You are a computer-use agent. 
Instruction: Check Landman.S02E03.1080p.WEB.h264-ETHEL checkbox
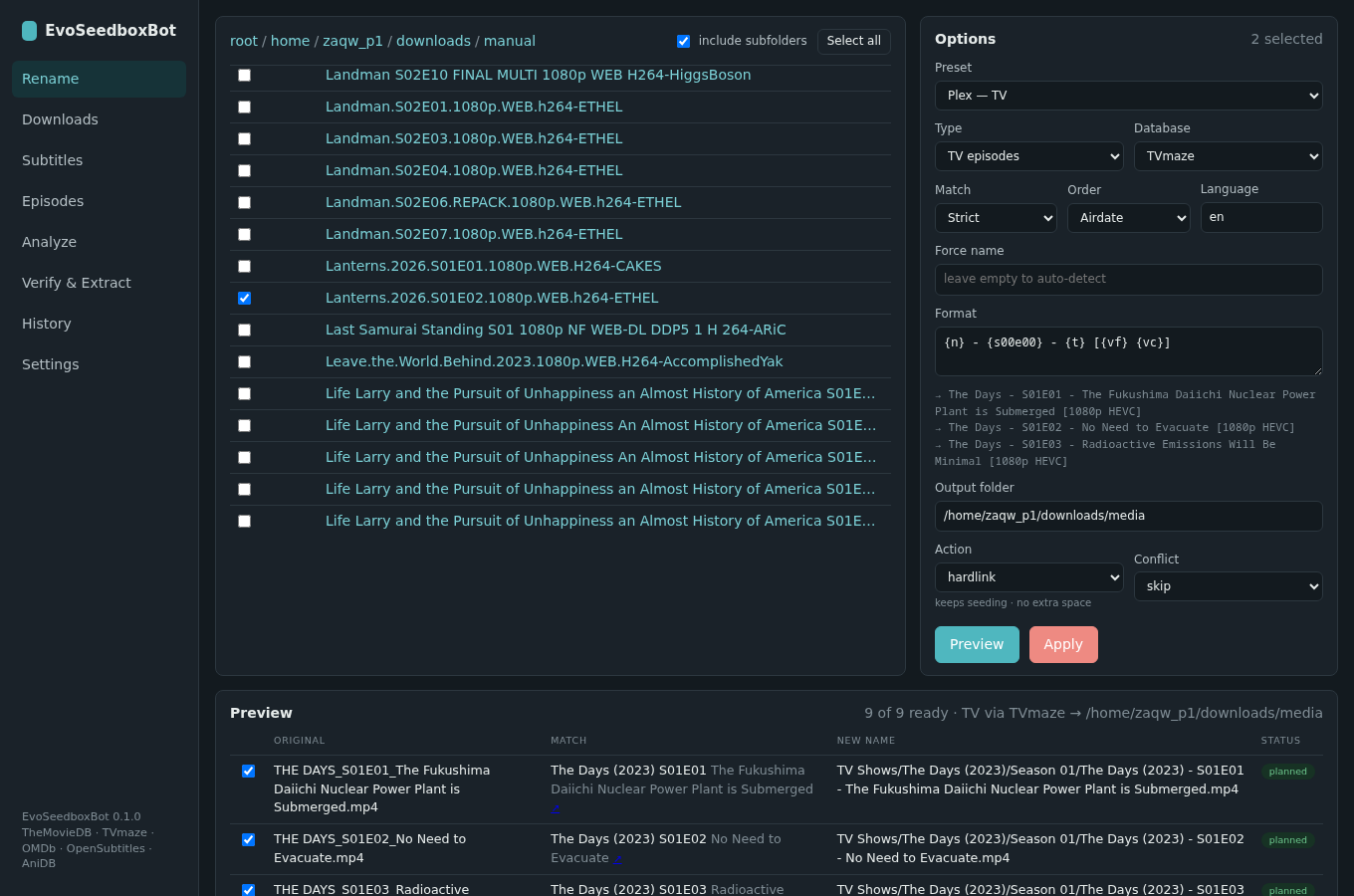pos(244,138)
